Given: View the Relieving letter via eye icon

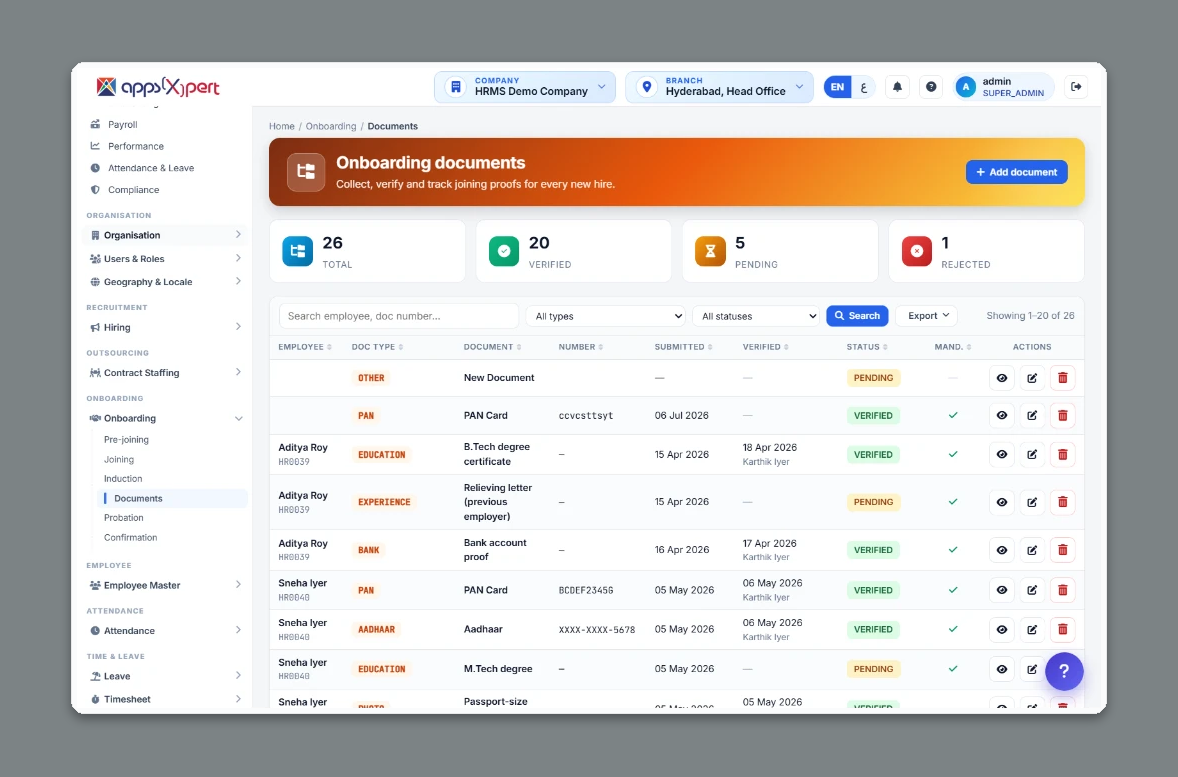Looking at the screenshot, I should tap(1001, 502).
